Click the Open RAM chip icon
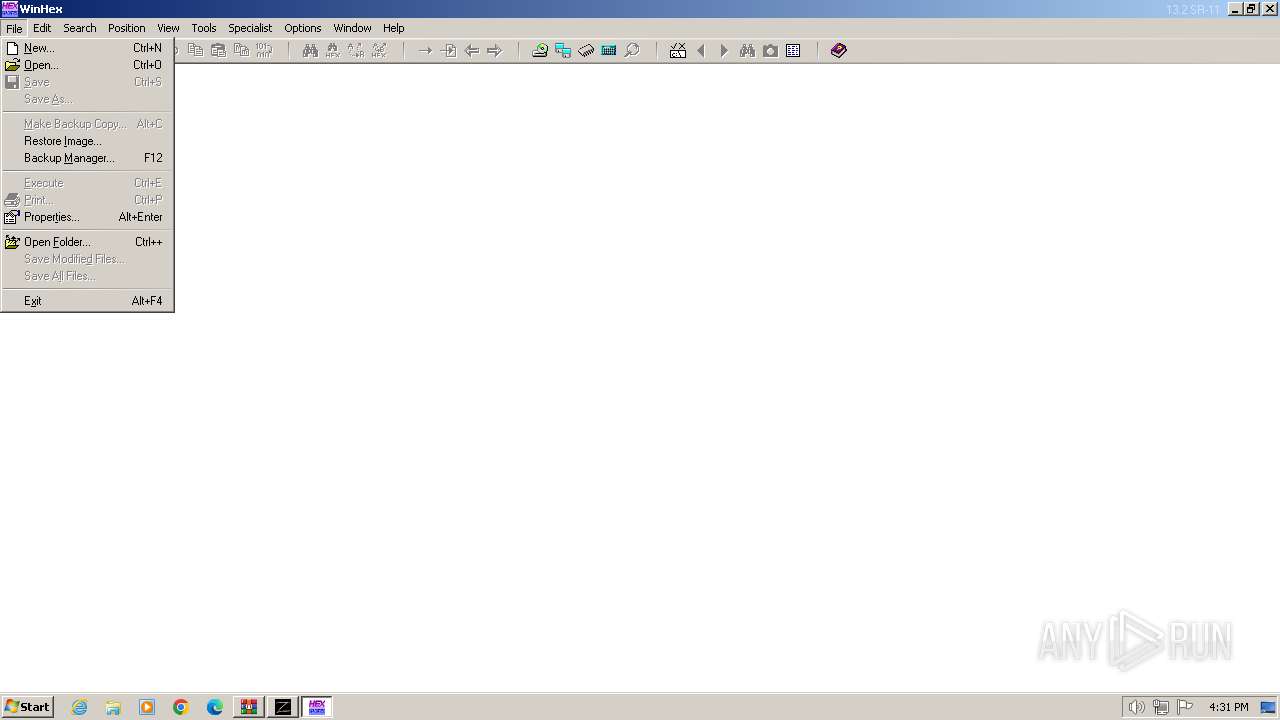This screenshot has width=1280, height=720. (x=586, y=50)
